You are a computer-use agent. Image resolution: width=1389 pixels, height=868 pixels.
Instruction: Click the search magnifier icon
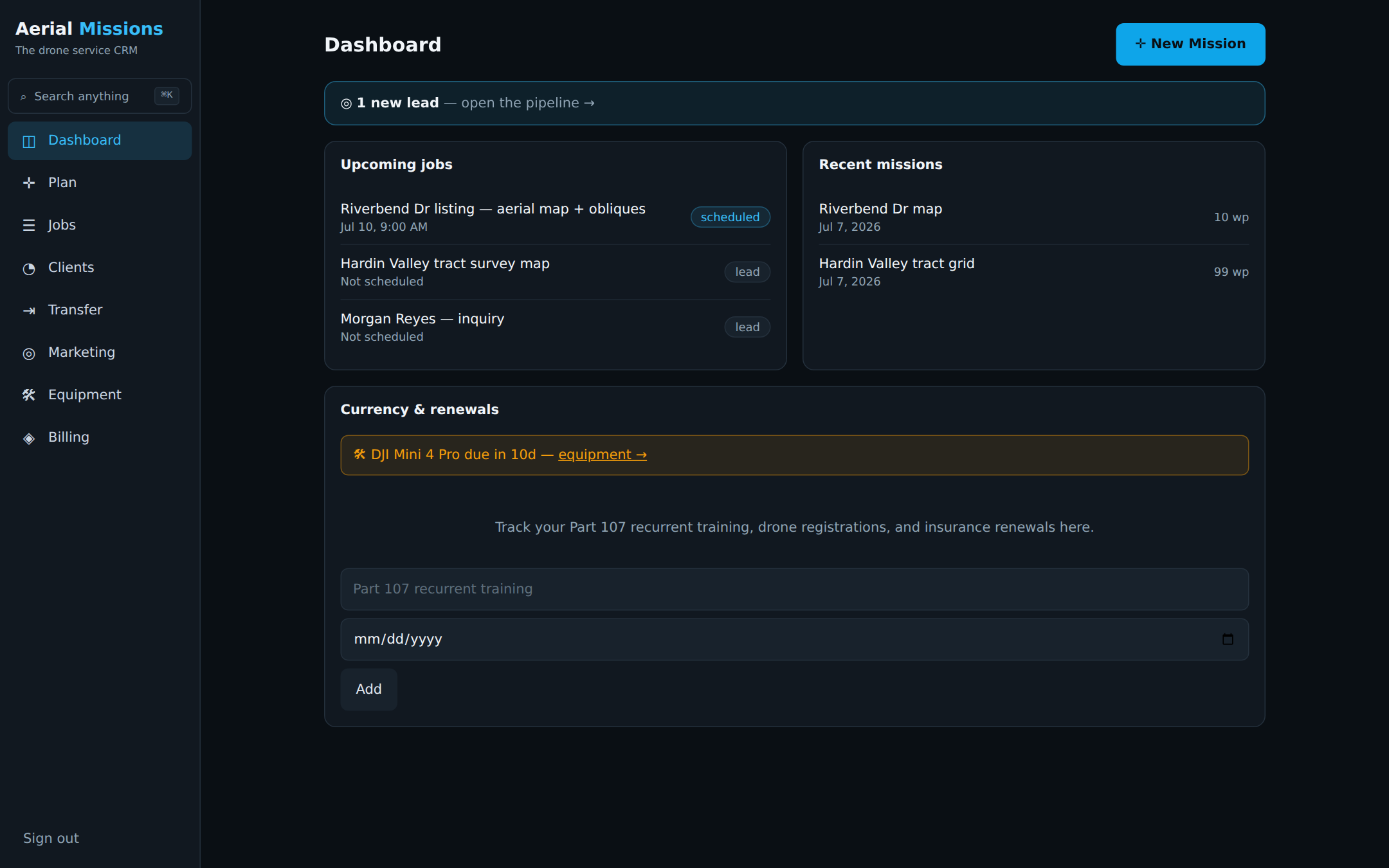(x=23, y=97)
